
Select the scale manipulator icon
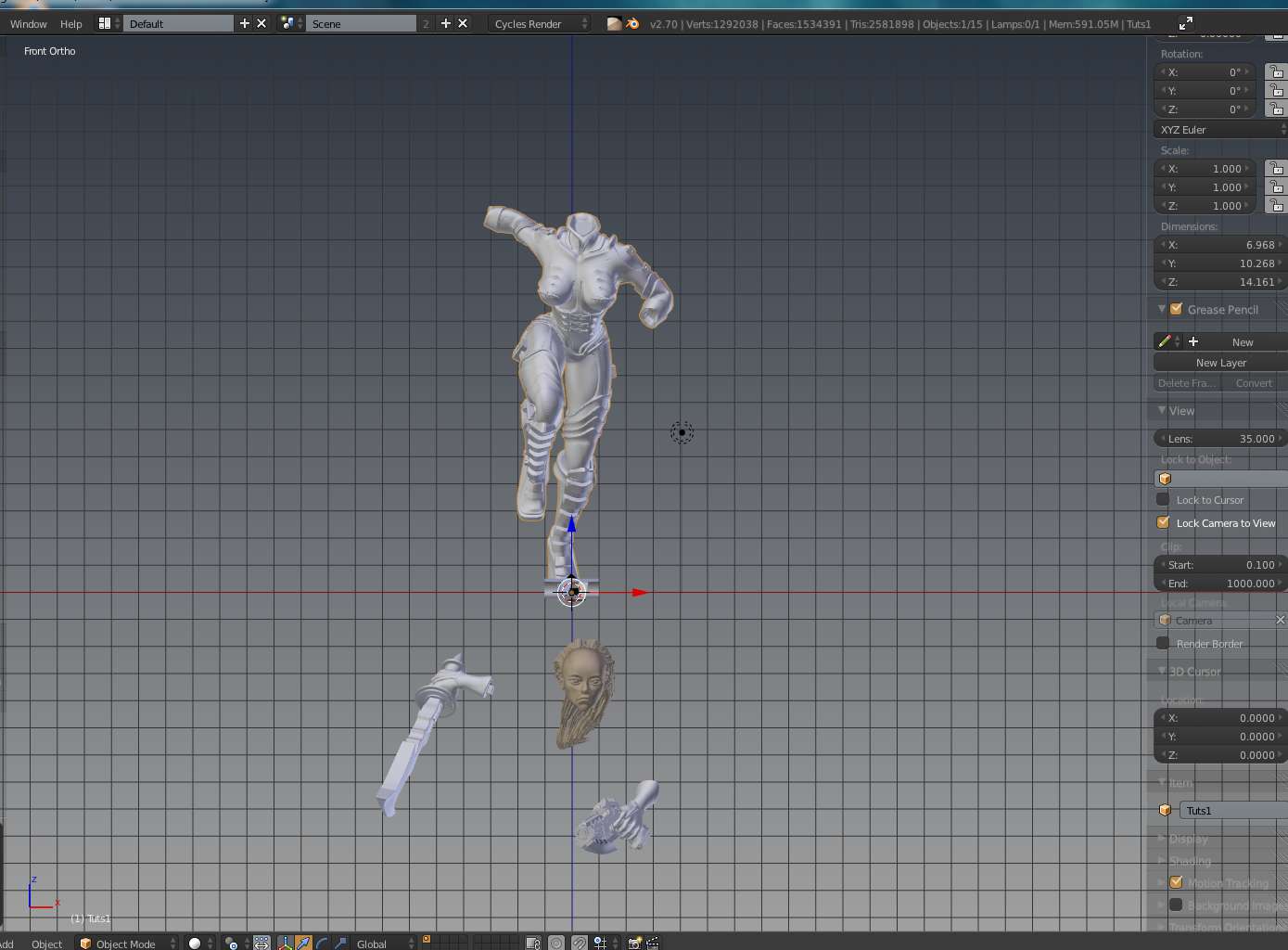click(x=340, y=943)
